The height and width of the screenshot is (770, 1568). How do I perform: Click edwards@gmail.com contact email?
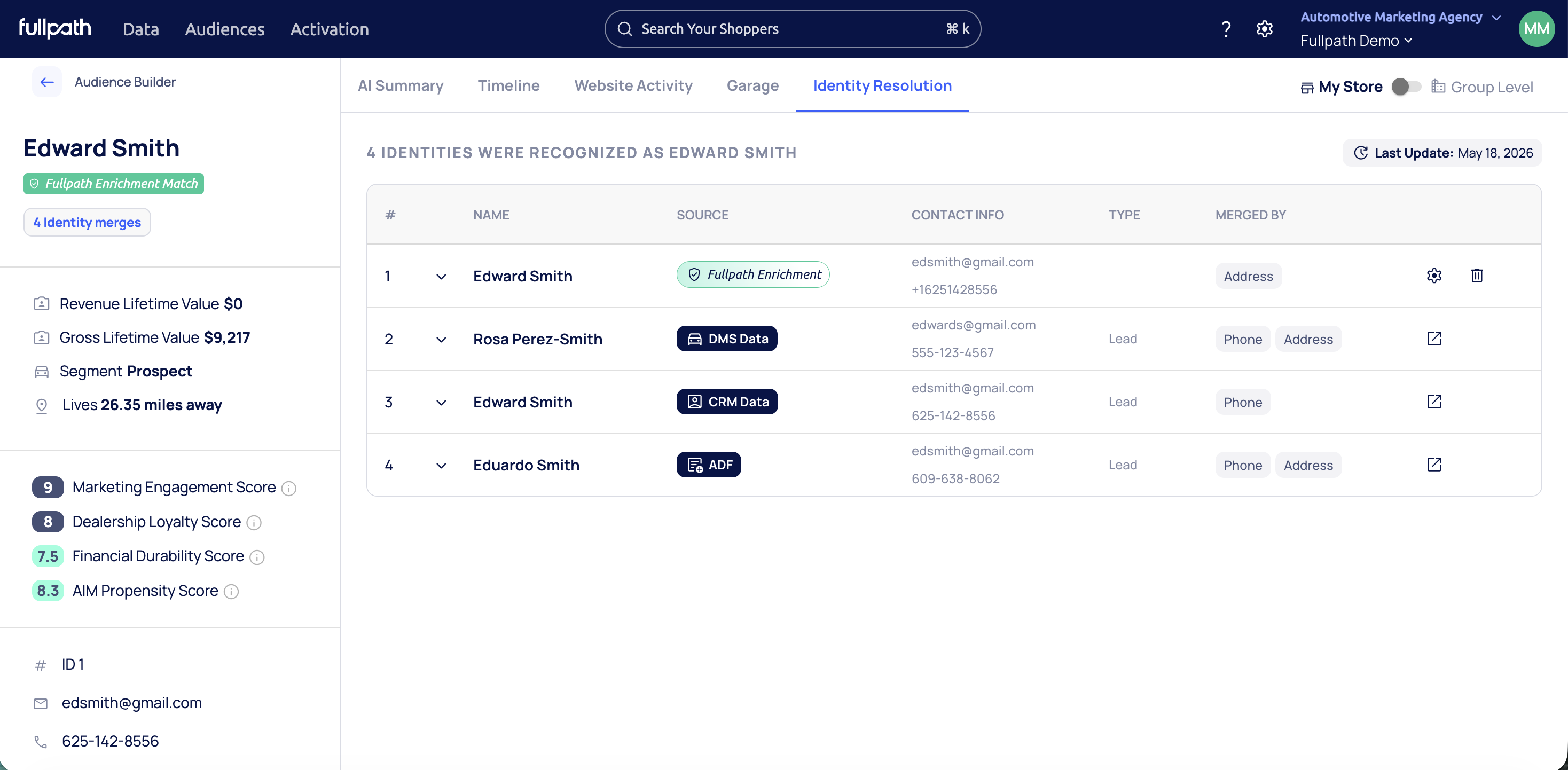pos(973,325)
